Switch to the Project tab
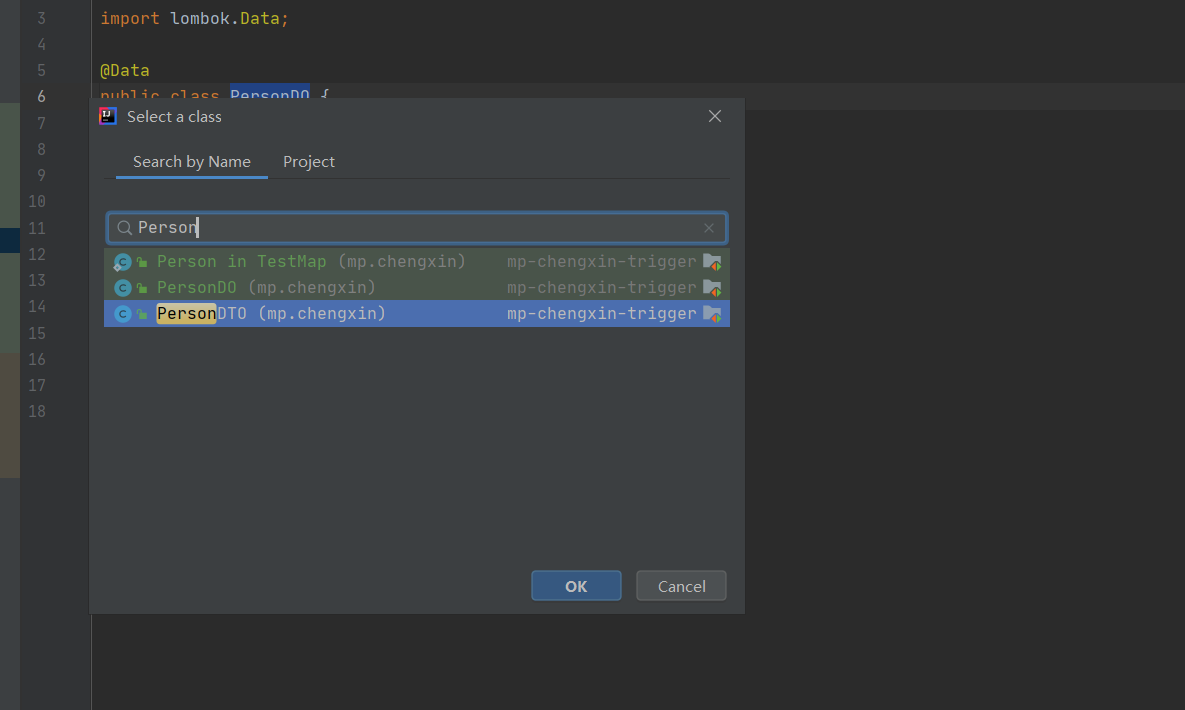Image resolution: width=1185 pixels, height=710 pixels. pos(309,161)
